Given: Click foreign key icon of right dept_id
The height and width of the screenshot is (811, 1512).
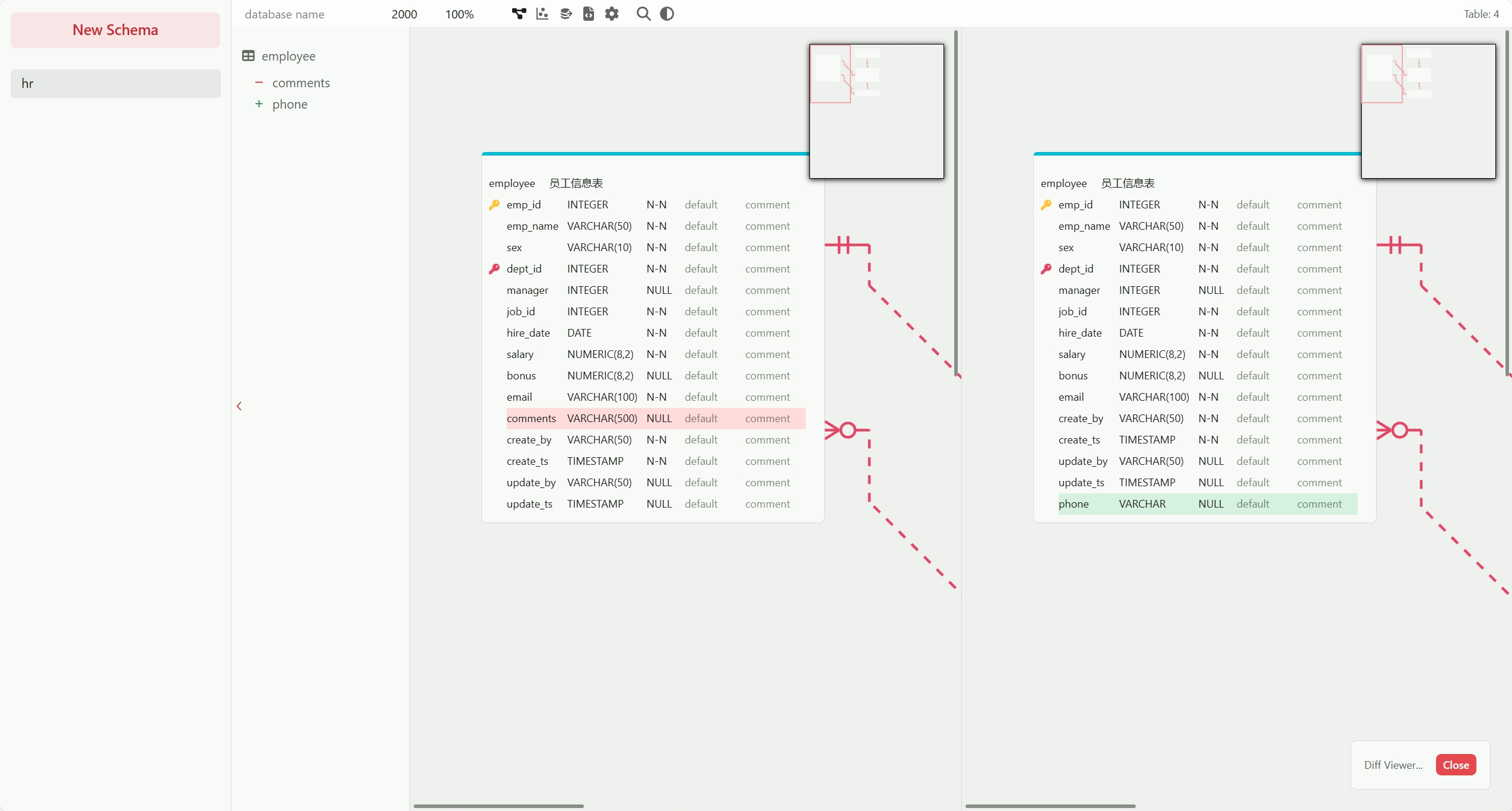Looking at the screenshot, I should point(1046,269).
